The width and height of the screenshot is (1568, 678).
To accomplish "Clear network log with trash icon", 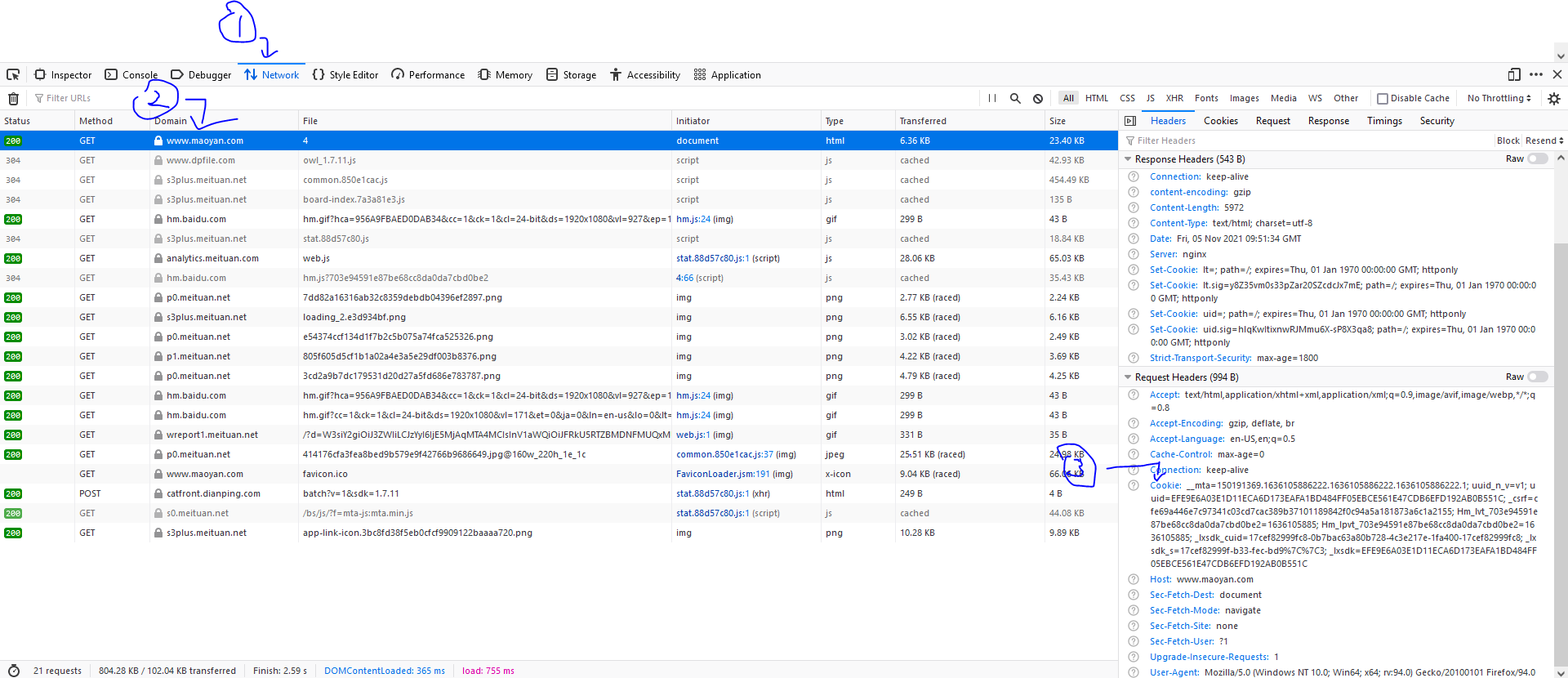I will (x=13, y=98).
